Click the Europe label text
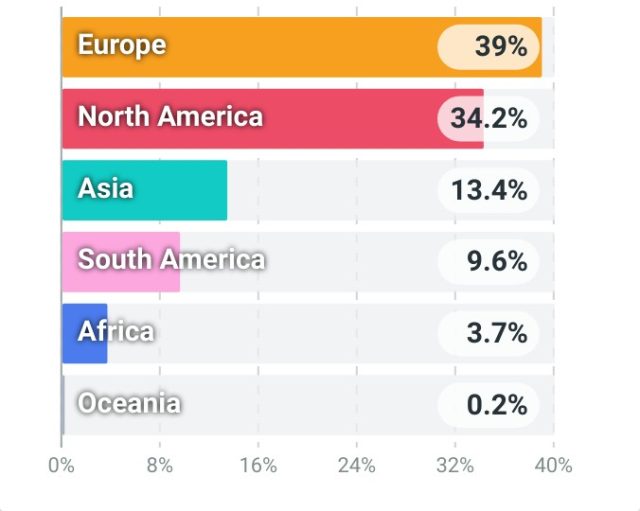 click(x=122, y=45)
